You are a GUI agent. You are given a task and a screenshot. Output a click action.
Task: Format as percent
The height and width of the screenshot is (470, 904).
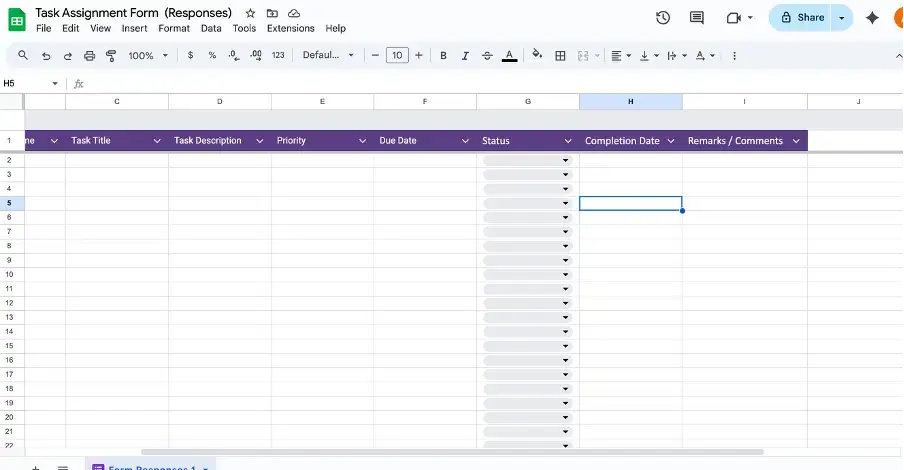[212, 55]
